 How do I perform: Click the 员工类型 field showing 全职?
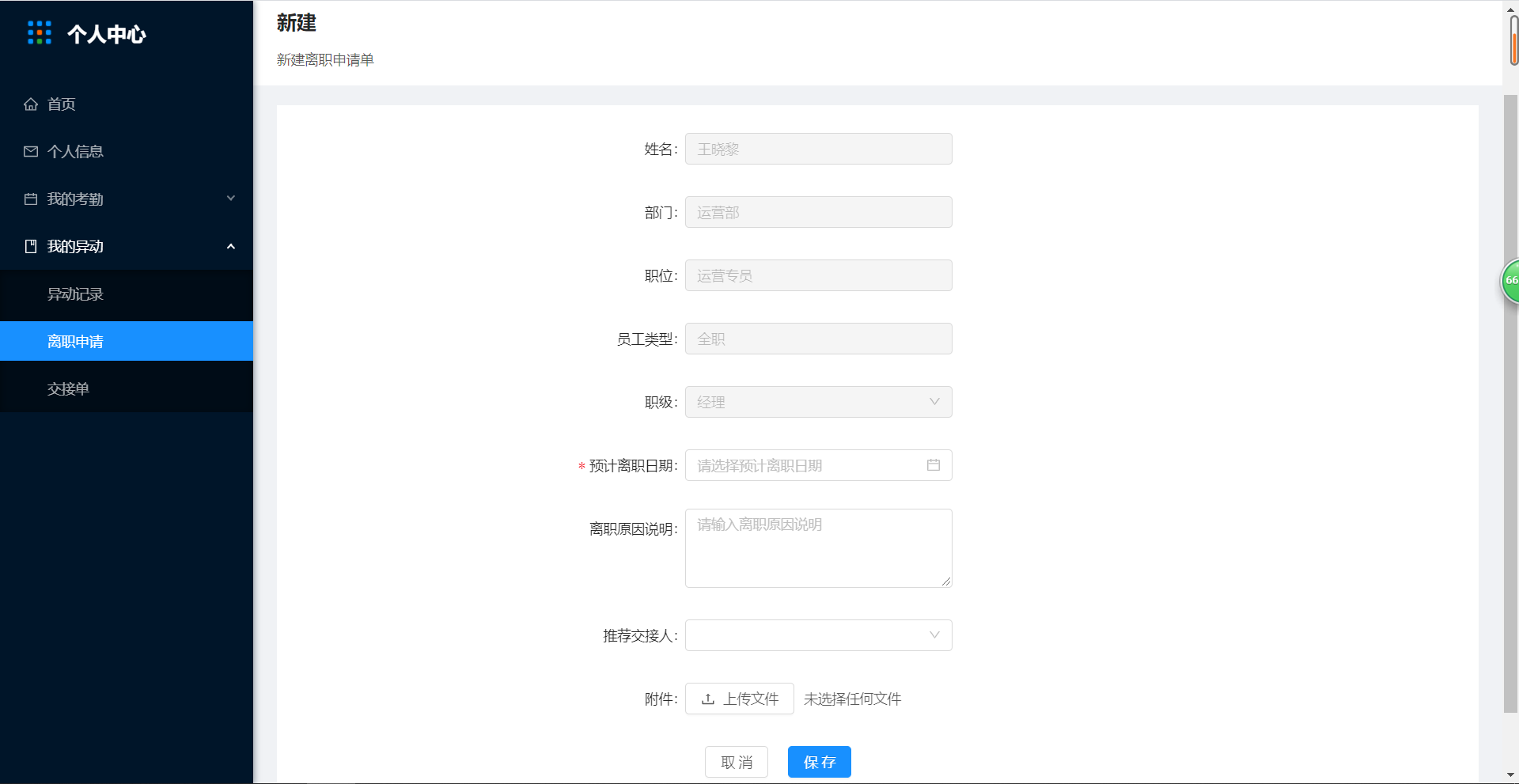coord(818,339)
